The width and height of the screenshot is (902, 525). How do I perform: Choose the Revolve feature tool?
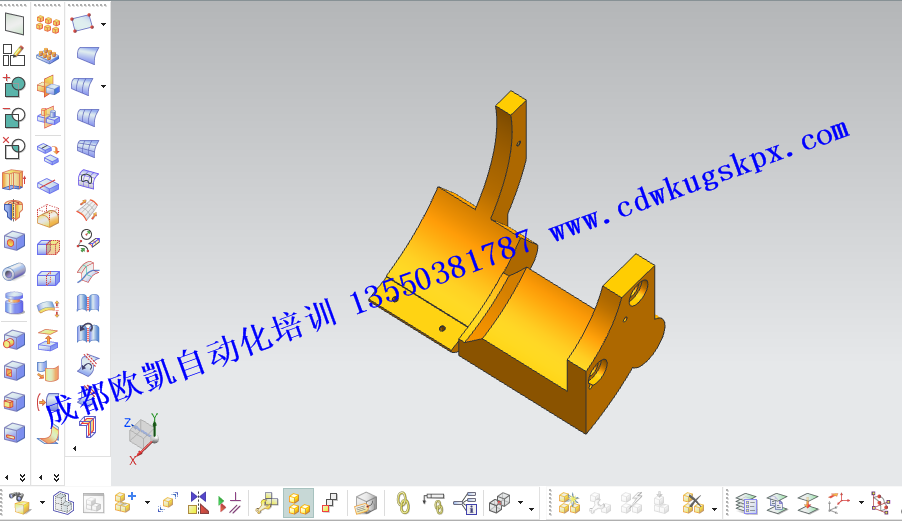14,210
